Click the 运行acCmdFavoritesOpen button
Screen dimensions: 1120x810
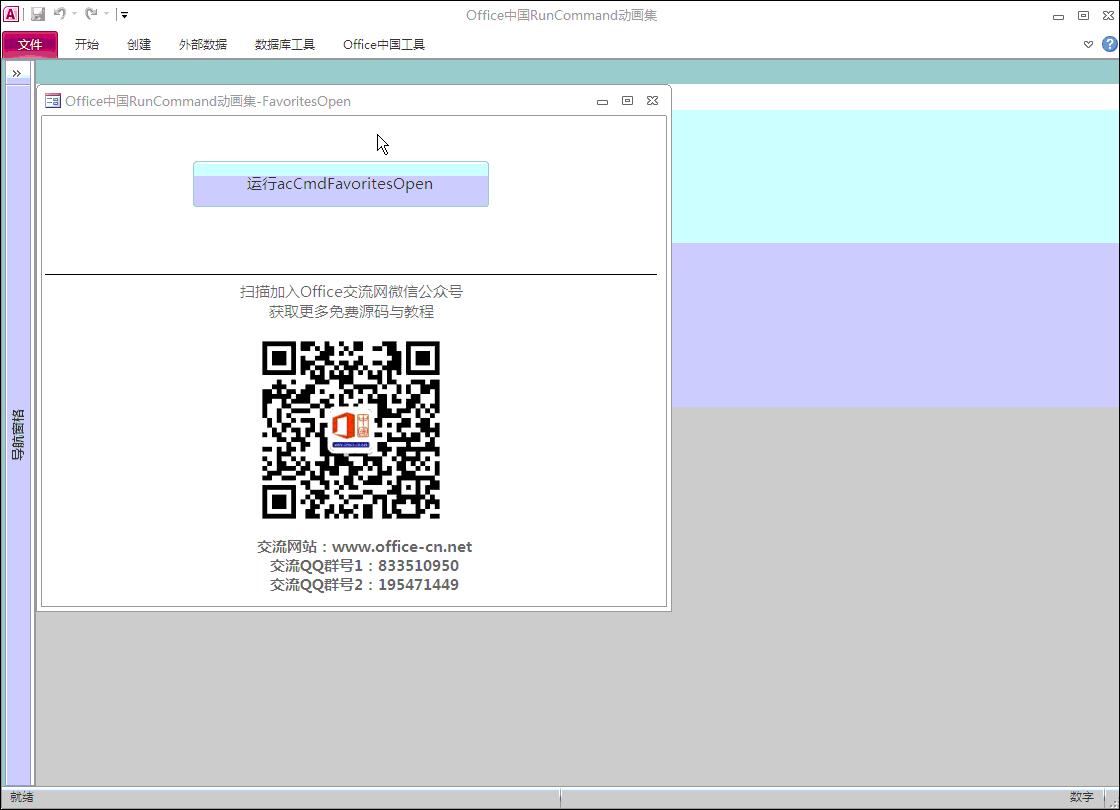341,184
